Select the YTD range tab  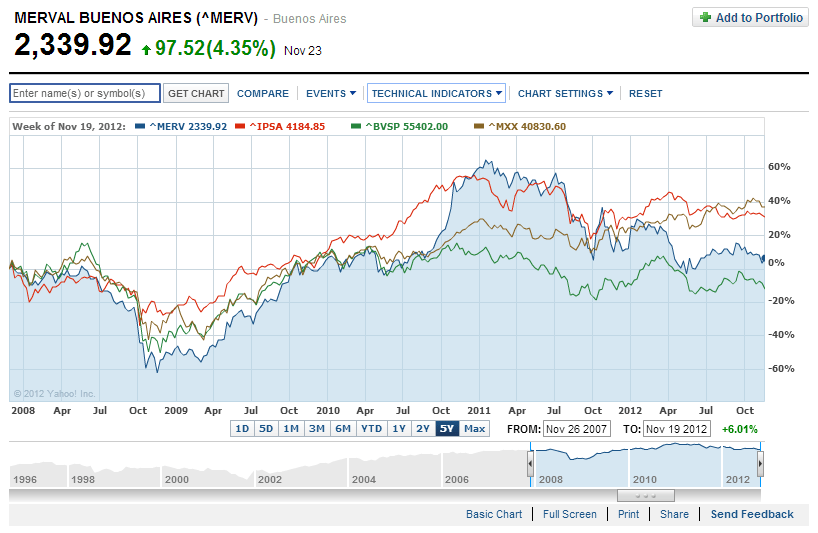pos(371,429)
